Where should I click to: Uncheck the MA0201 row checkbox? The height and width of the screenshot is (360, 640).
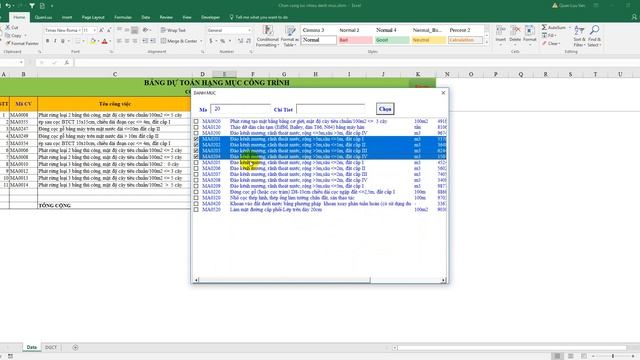(196, 139)
